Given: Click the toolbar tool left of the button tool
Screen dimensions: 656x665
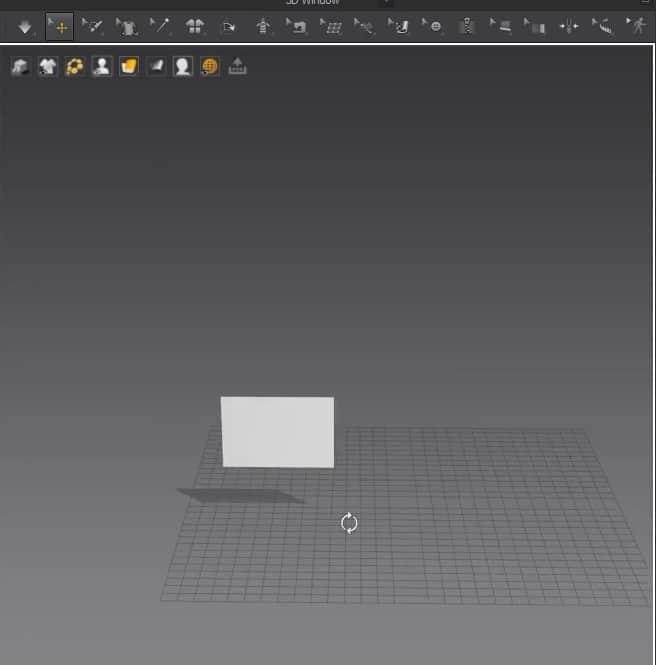Looking at the screenshot, I should pyautogui.click(x=398, y=26).
